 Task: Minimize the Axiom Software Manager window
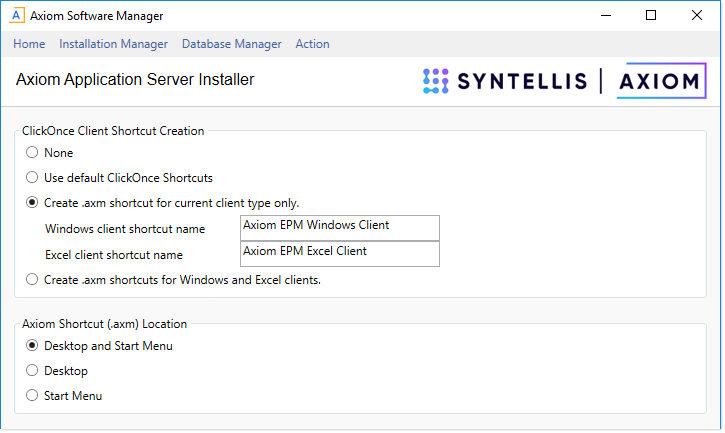[x=605, y=16]
